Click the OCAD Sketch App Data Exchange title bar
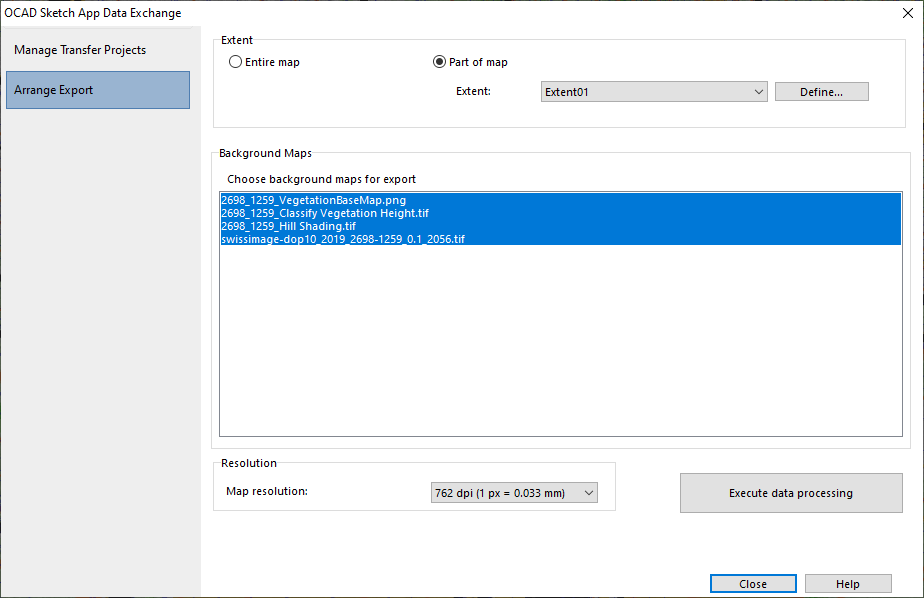This screenshot has width=924, height=598. click(448, 13)
